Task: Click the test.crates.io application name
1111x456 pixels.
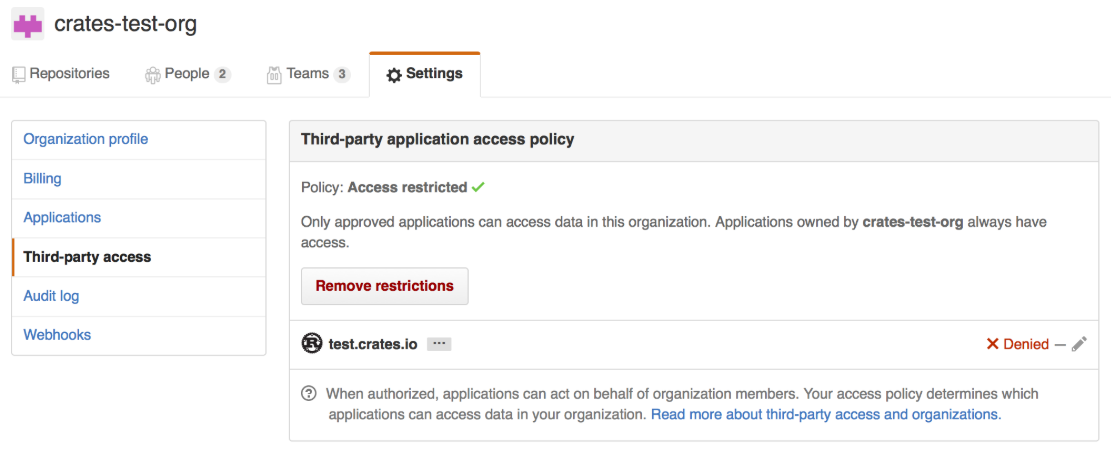Action: (373, 344)
